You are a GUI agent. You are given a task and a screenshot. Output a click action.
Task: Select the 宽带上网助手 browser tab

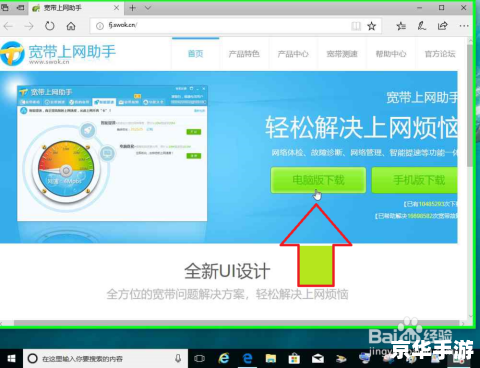pyautogui.click(x=76, y=8)
